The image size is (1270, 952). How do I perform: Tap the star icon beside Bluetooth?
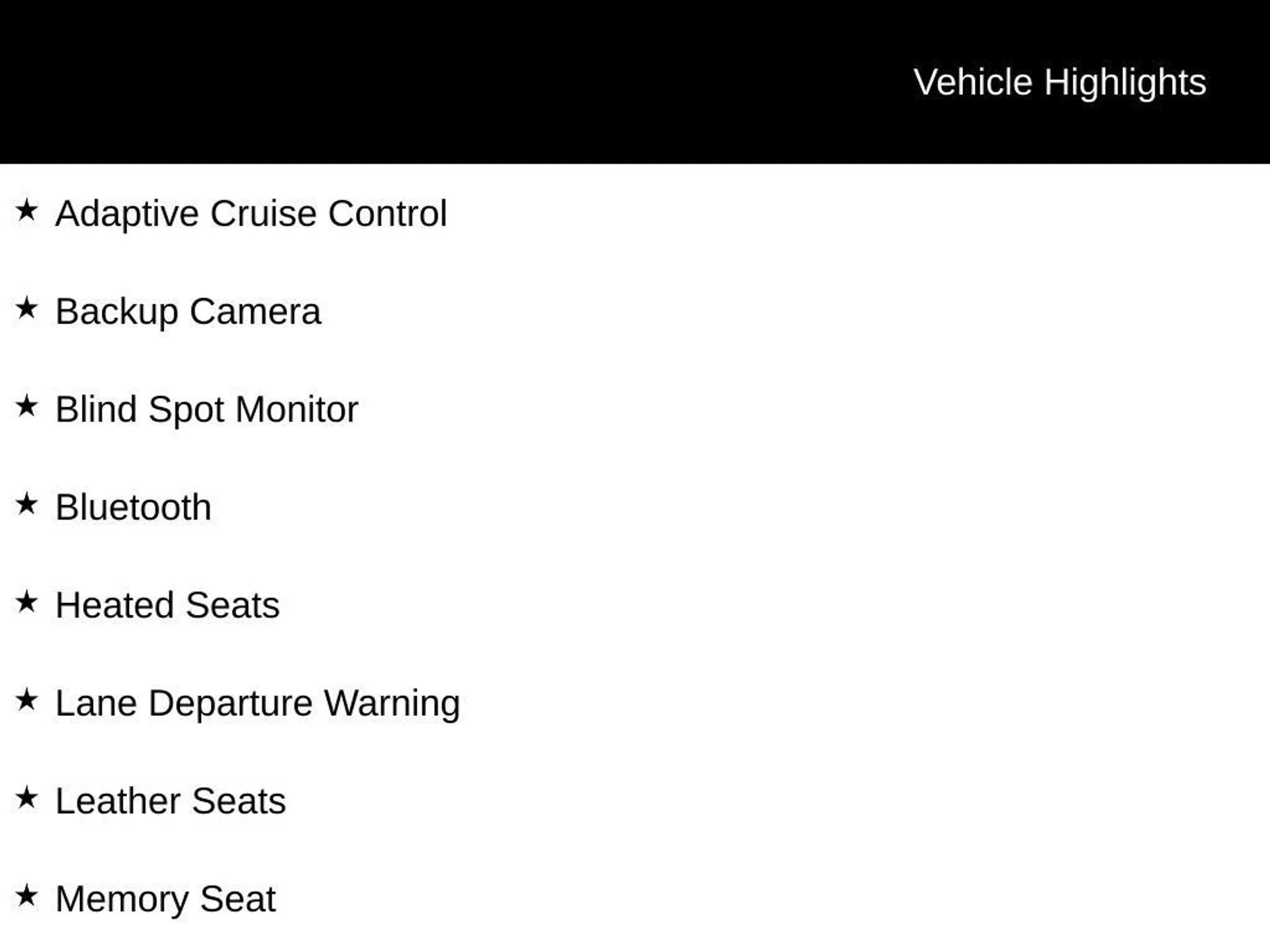pyautogui.click(x=26, y=504)
